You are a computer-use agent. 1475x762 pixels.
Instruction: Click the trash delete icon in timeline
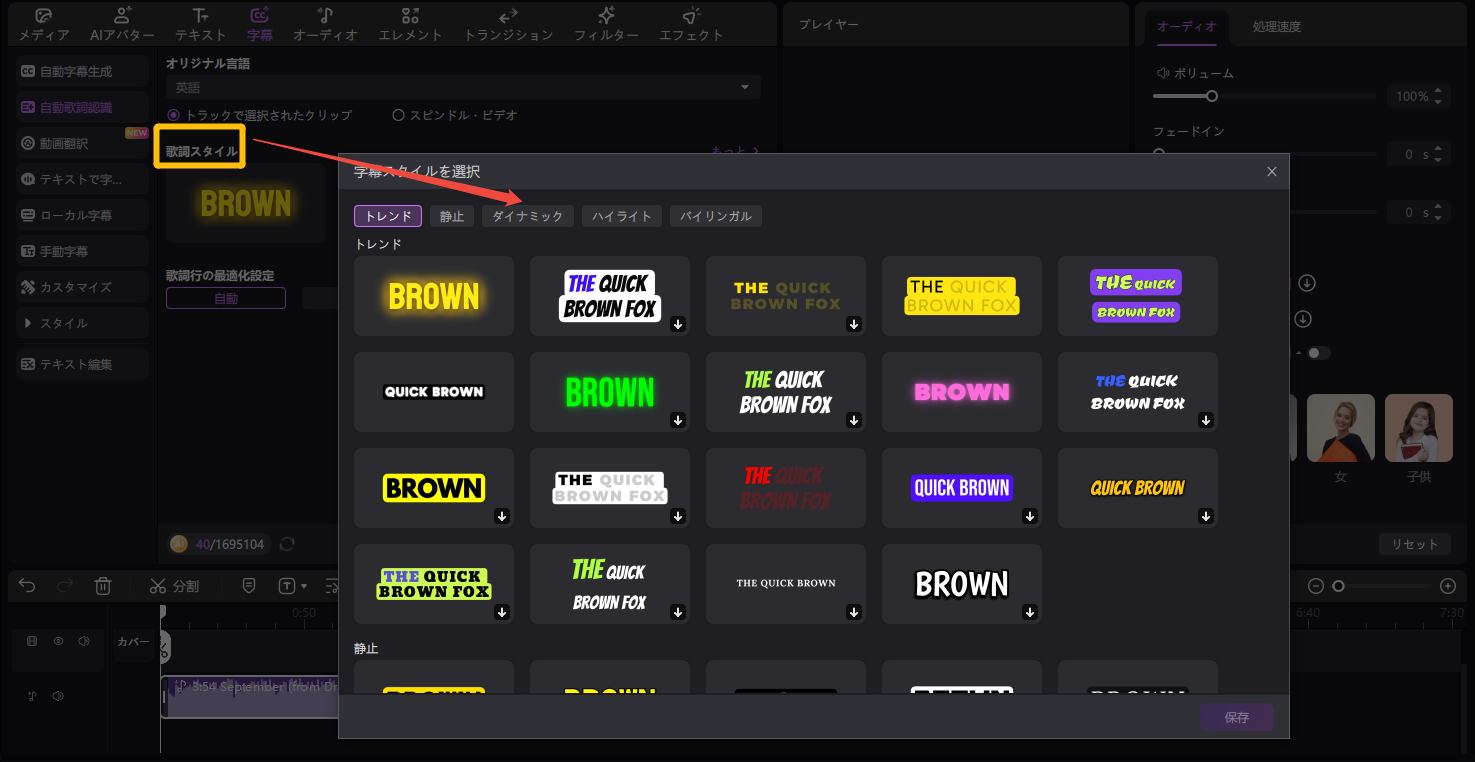tap(103, 586)
